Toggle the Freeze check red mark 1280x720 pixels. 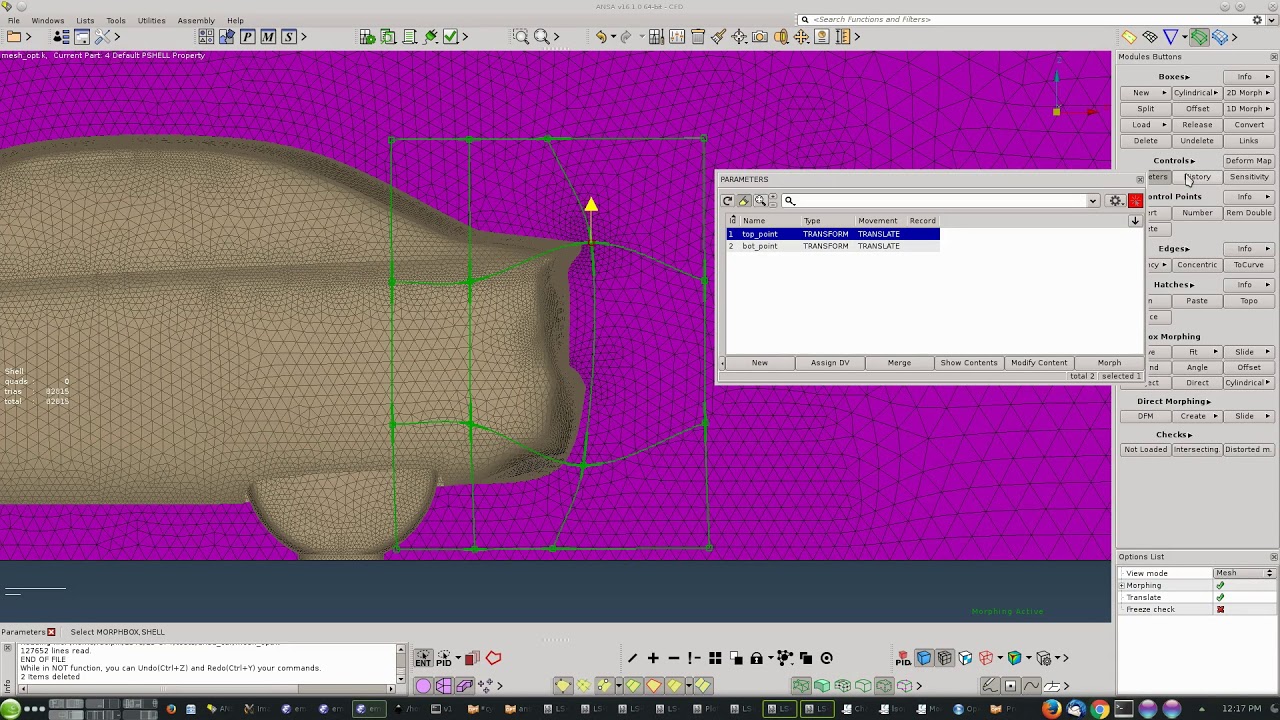[x=1220, y=610]
